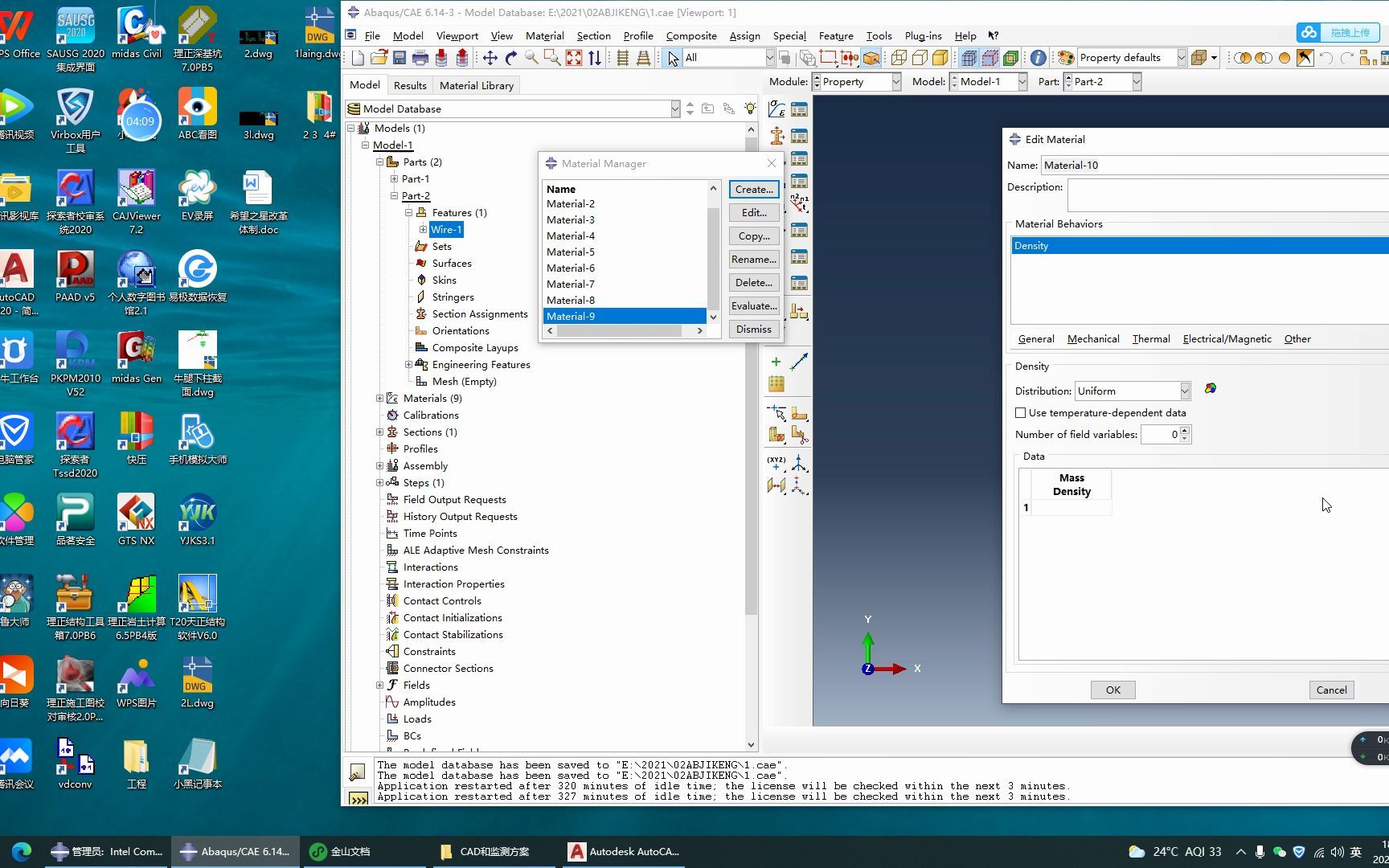Open the Material Manager table icon
1389x868 pixels.
point(799,109)
